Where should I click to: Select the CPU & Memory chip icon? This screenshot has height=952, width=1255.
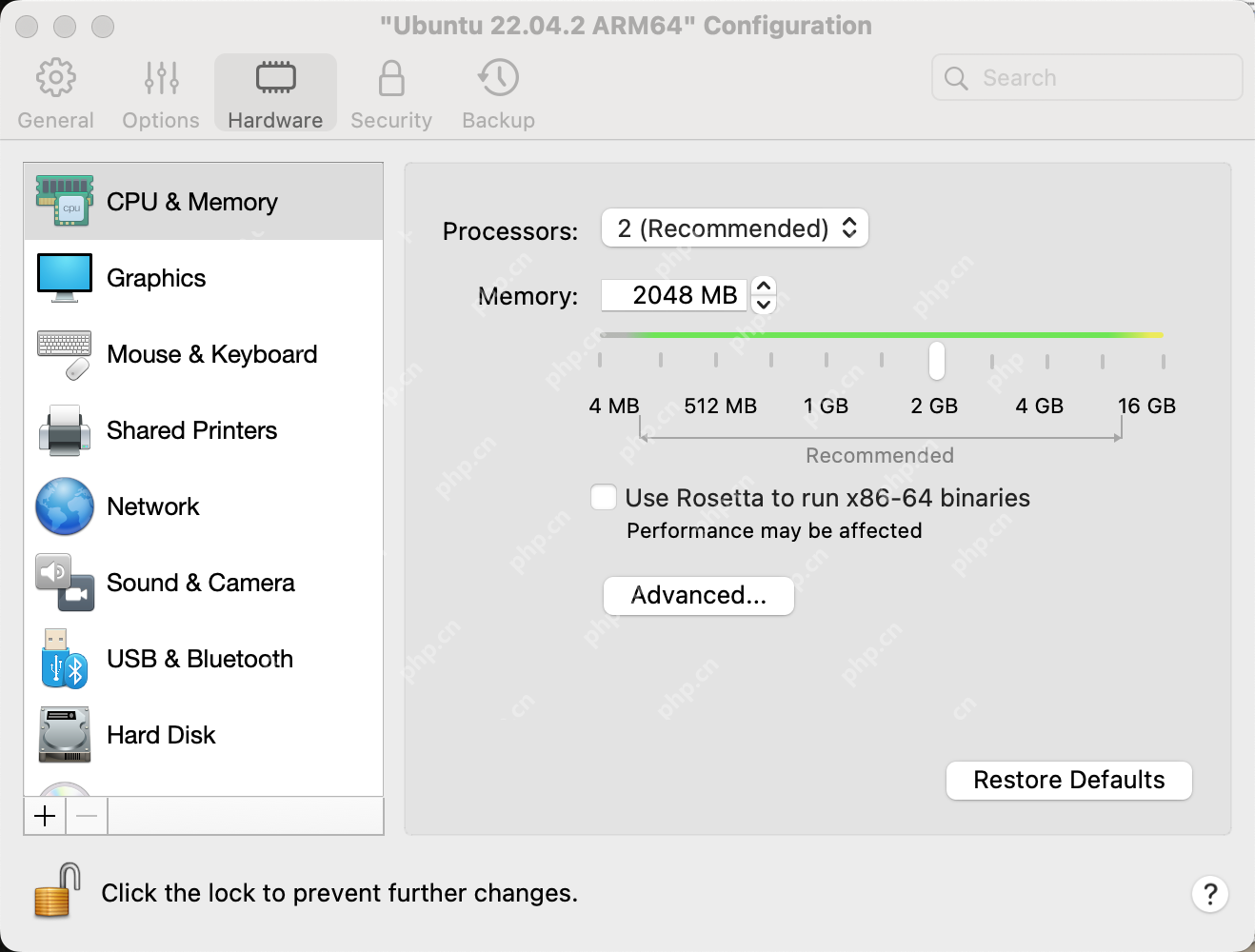pyautogui.click(x=65, y=201)
